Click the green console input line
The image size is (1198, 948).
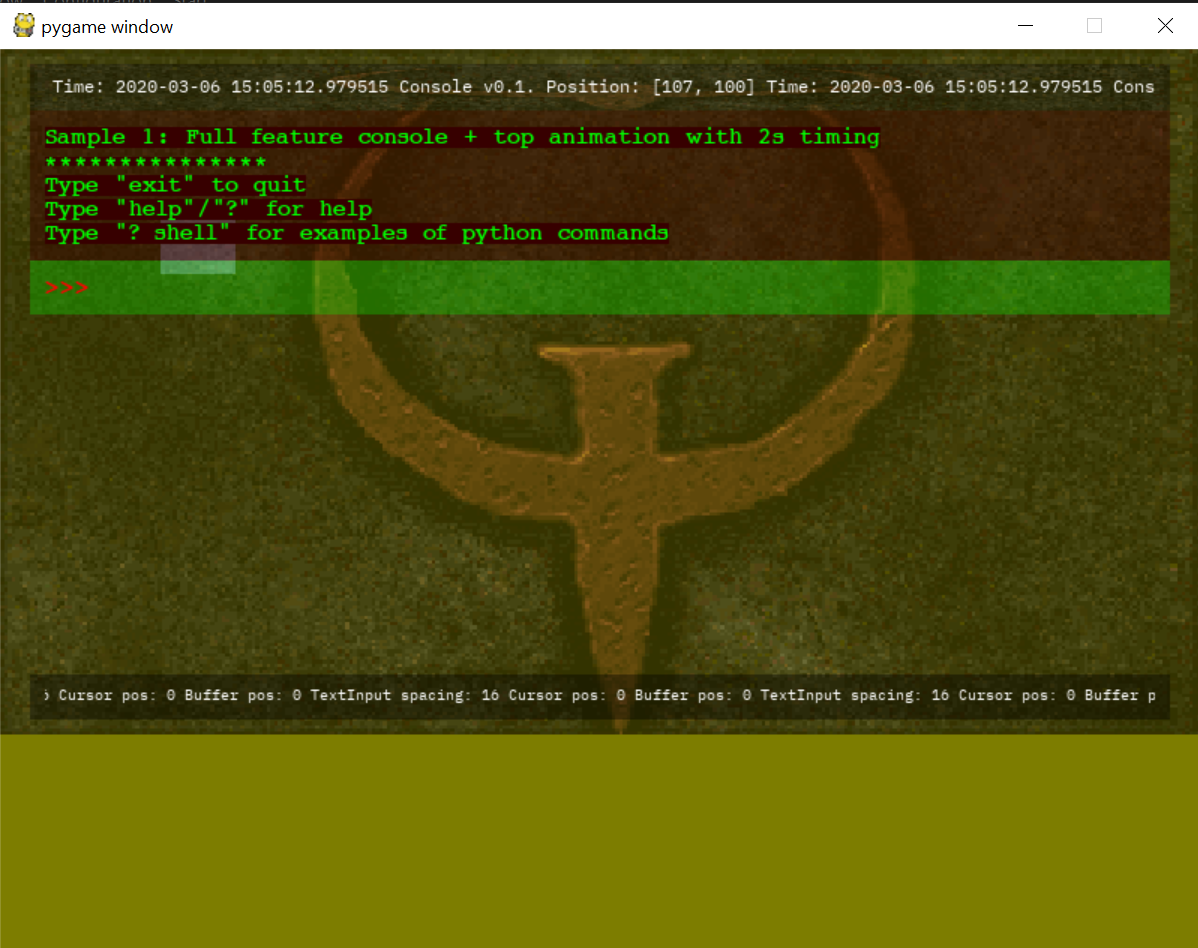(x=600, y=287)
